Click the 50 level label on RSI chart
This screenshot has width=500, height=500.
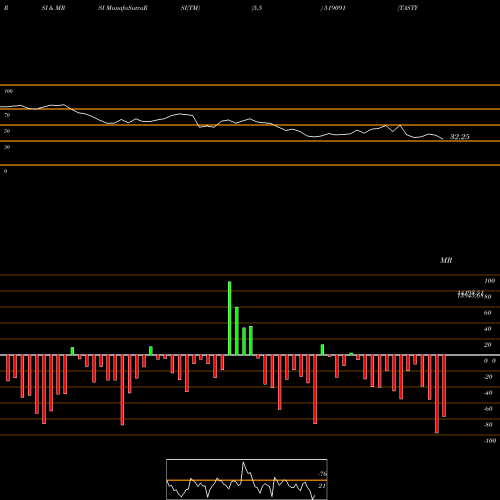click(x=7, y=131)
